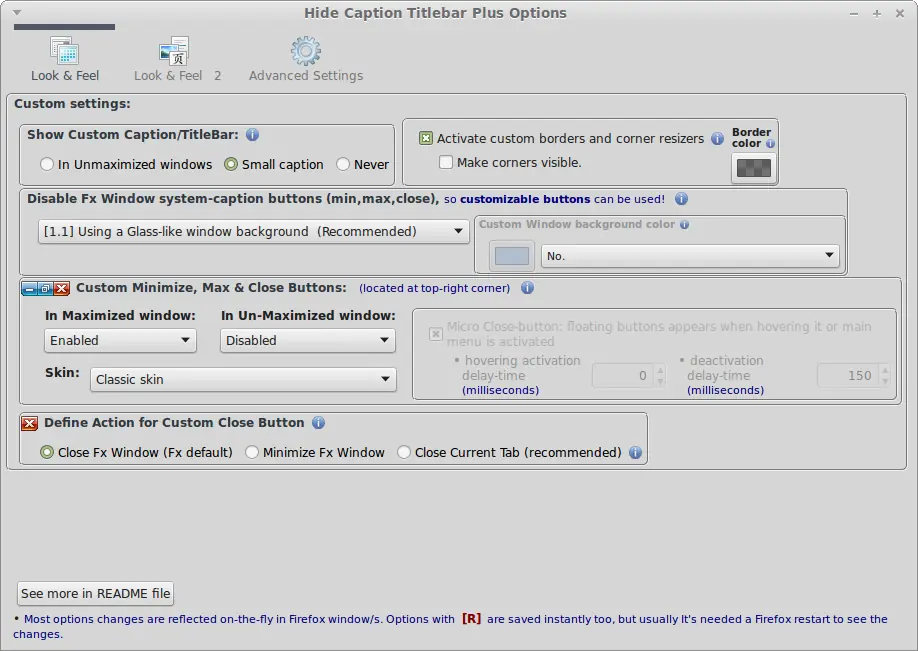The height and width of the screenshot is (651, 918).
Task: Click the deactivation delay-time field showing 150
Action: coord(847,376)
